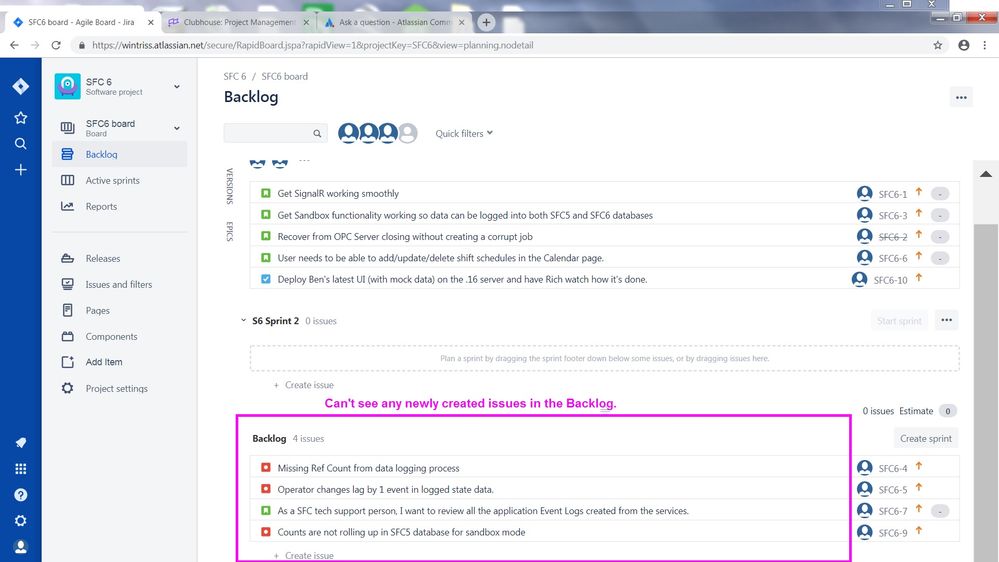Open issue key SFC6-7

(x=893, y=511)
